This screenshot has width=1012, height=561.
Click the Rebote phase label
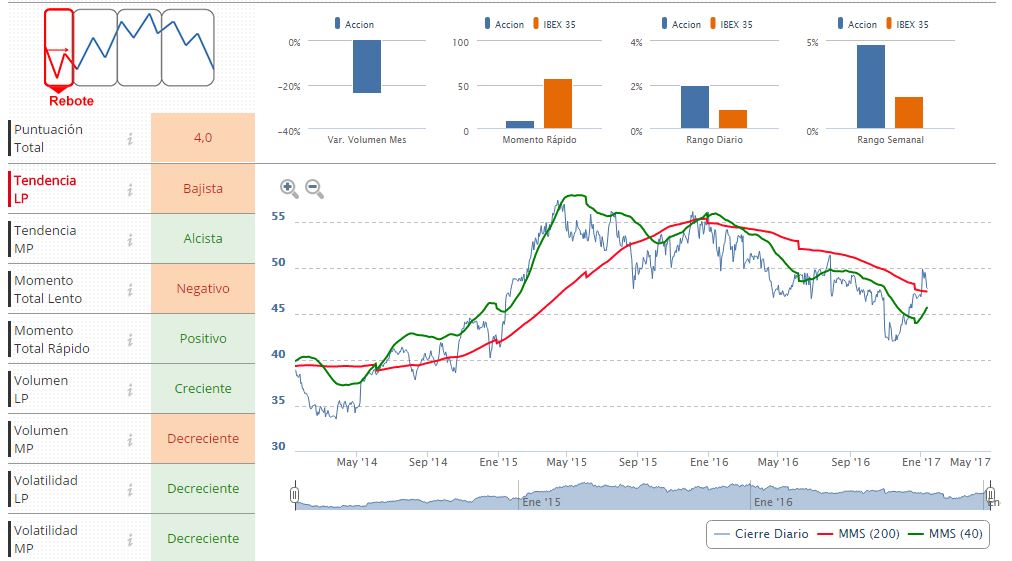pos(71,101)
